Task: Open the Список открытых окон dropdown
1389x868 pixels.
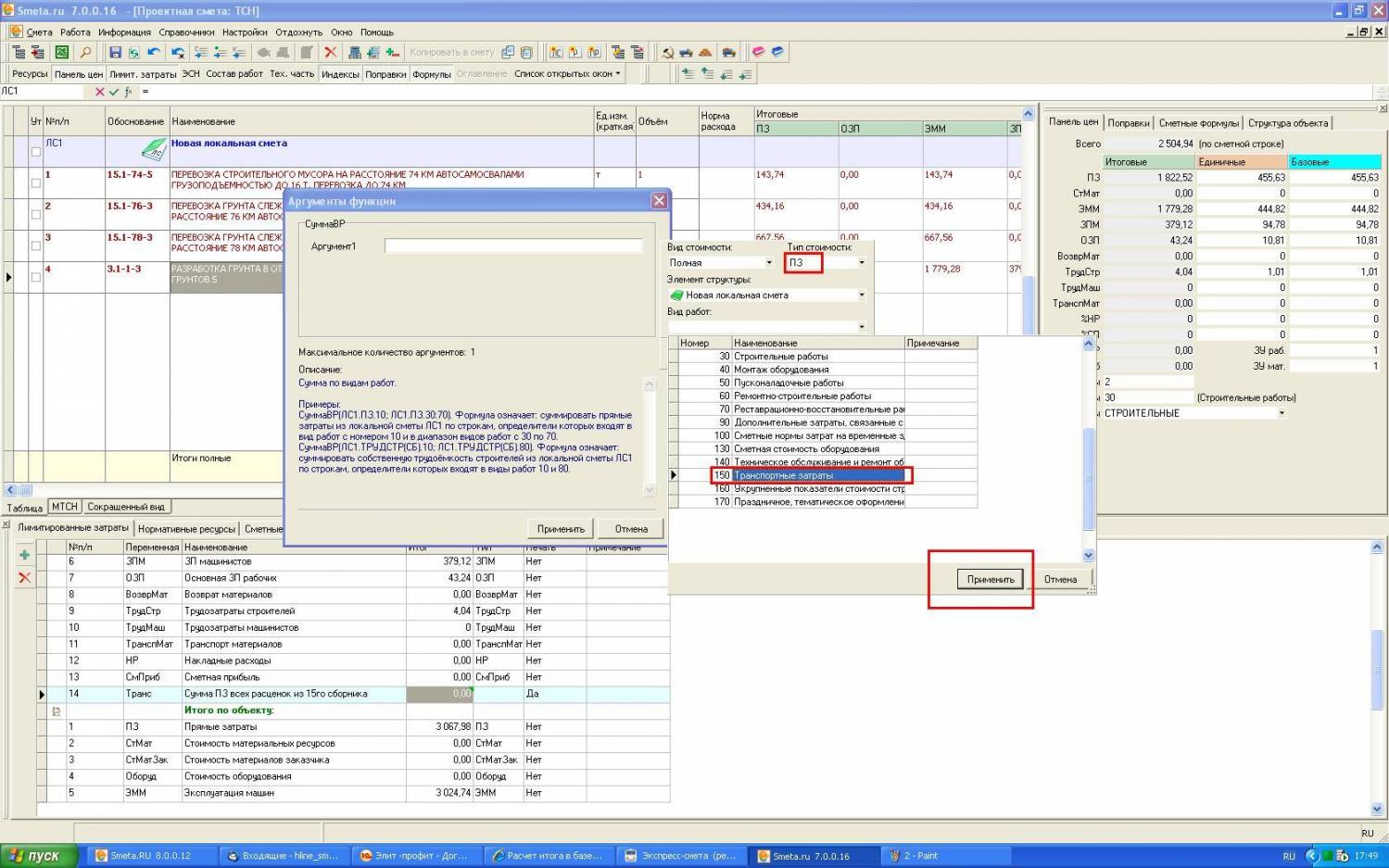Action: point(567,74)
